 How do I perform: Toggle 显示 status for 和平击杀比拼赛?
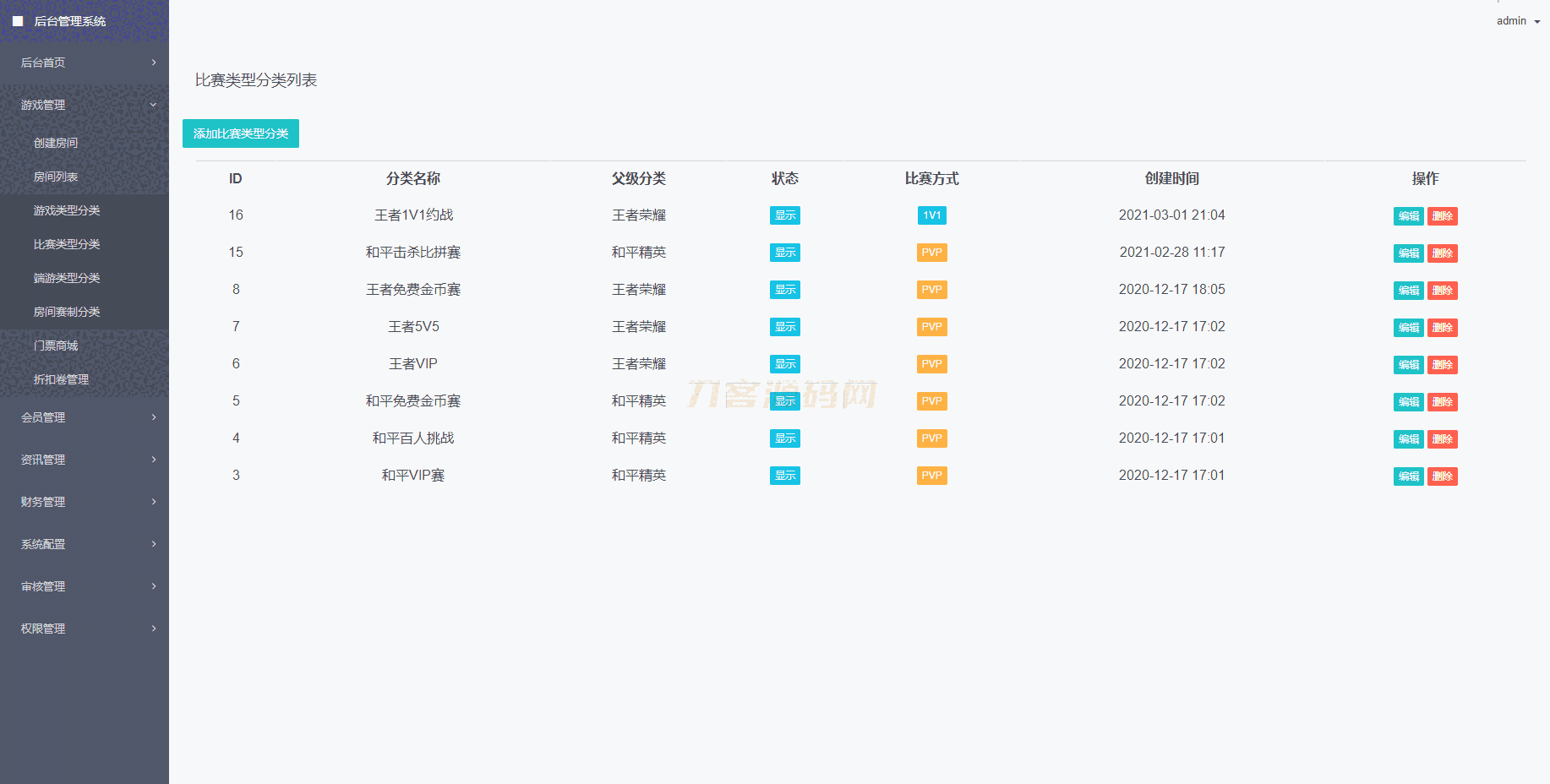pos(784,252)
